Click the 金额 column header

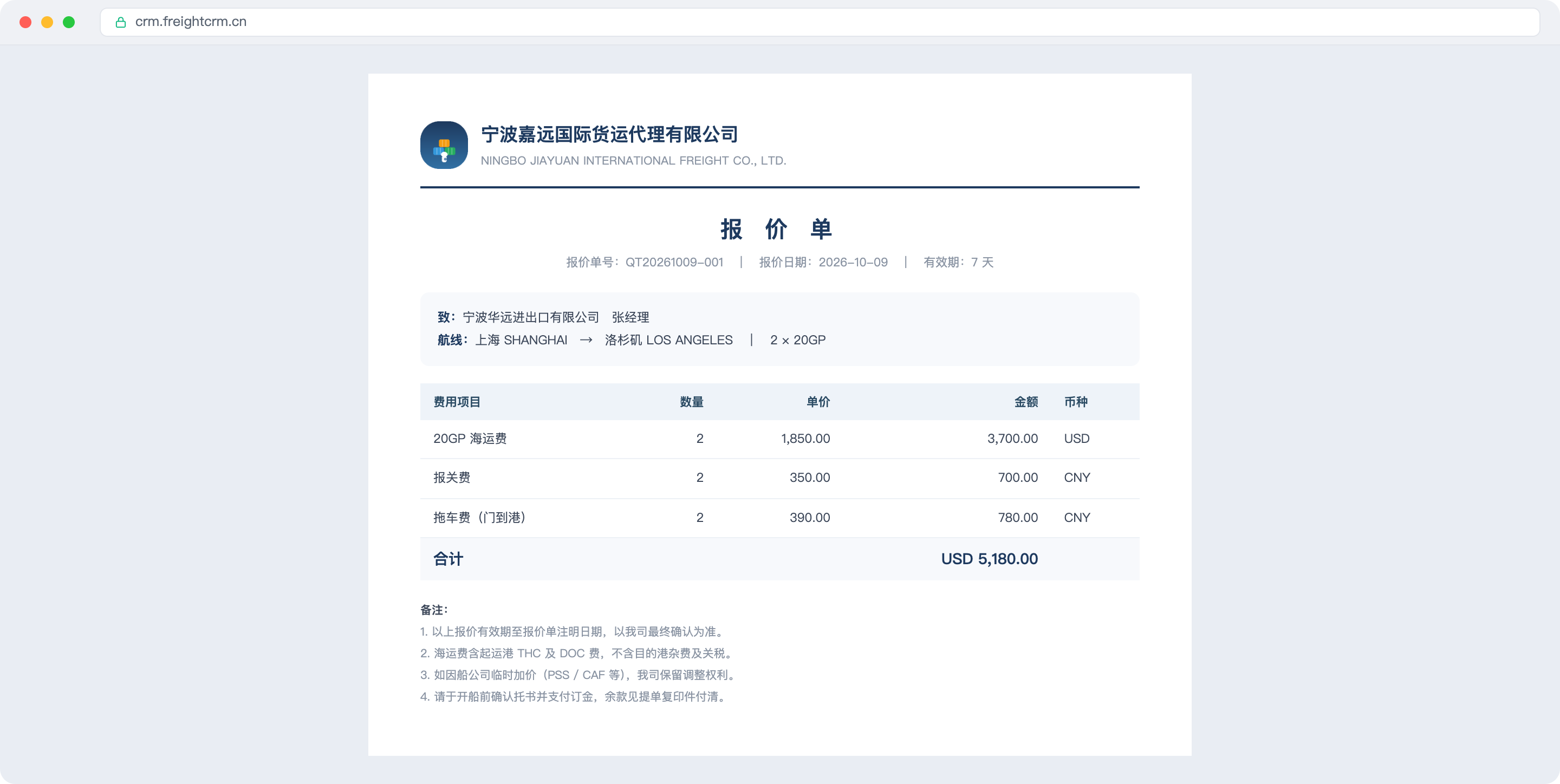(x=1026, y=402)
